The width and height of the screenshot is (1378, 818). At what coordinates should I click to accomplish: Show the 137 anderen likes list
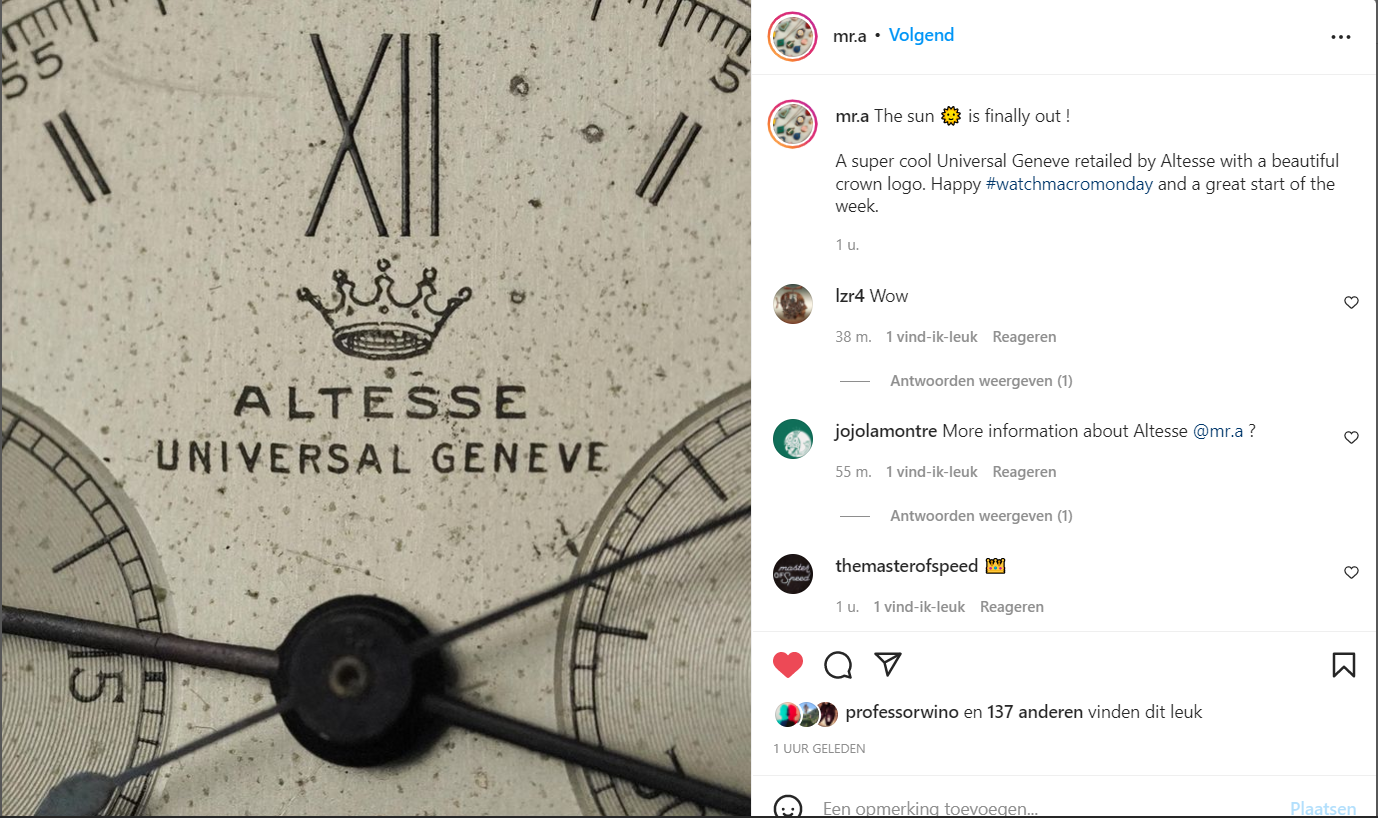(x=1035, y=712)
